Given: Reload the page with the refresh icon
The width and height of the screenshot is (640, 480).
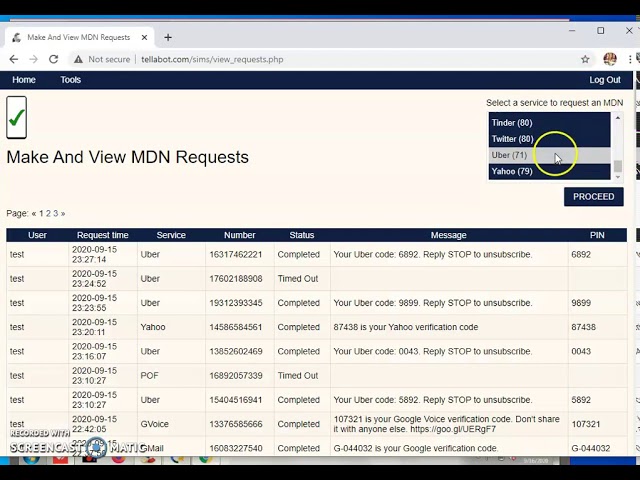Looking at the screenshot, I should point(53,59).
